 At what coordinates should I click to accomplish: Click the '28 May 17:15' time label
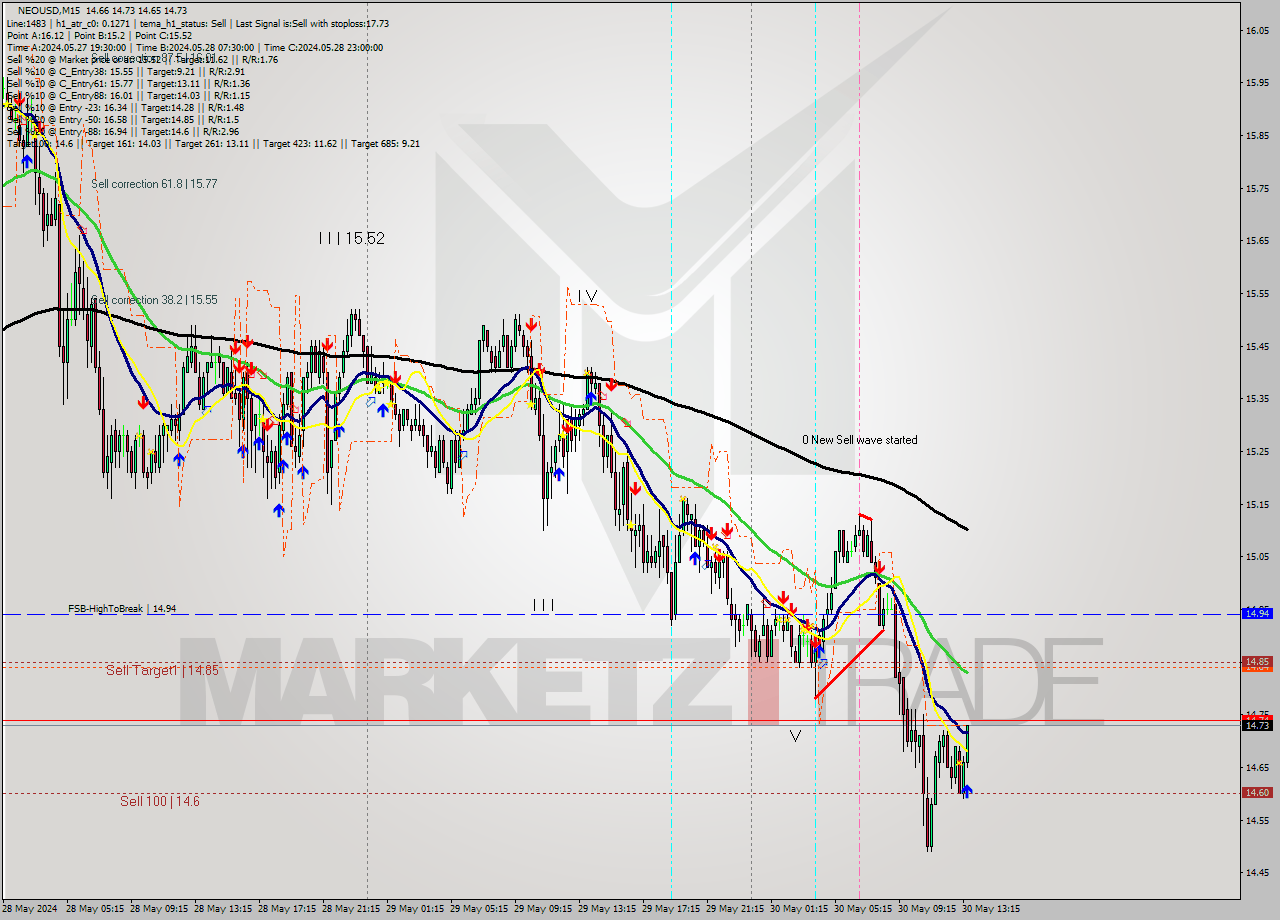click(288, 909)
